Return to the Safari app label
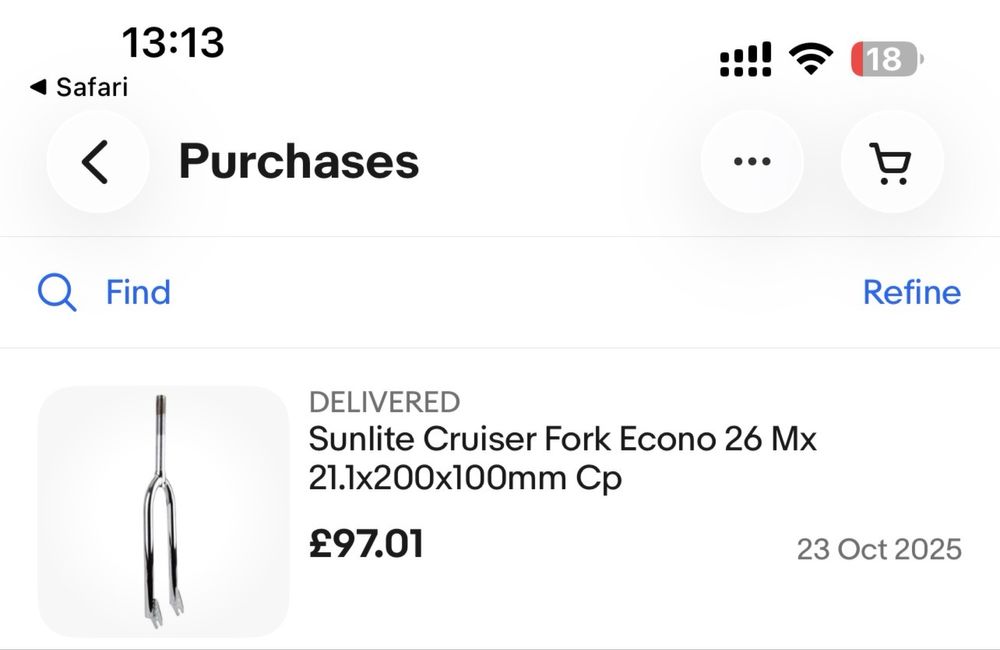Screen dimensions: 1000x650 (x=92, y=87)
